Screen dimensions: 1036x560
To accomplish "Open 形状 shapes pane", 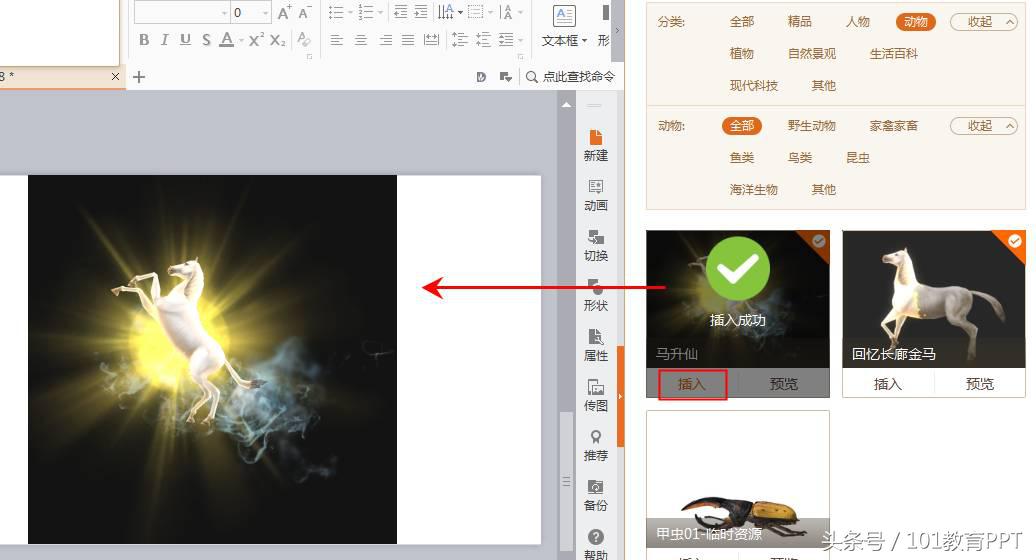I will (x=595, y=297).
